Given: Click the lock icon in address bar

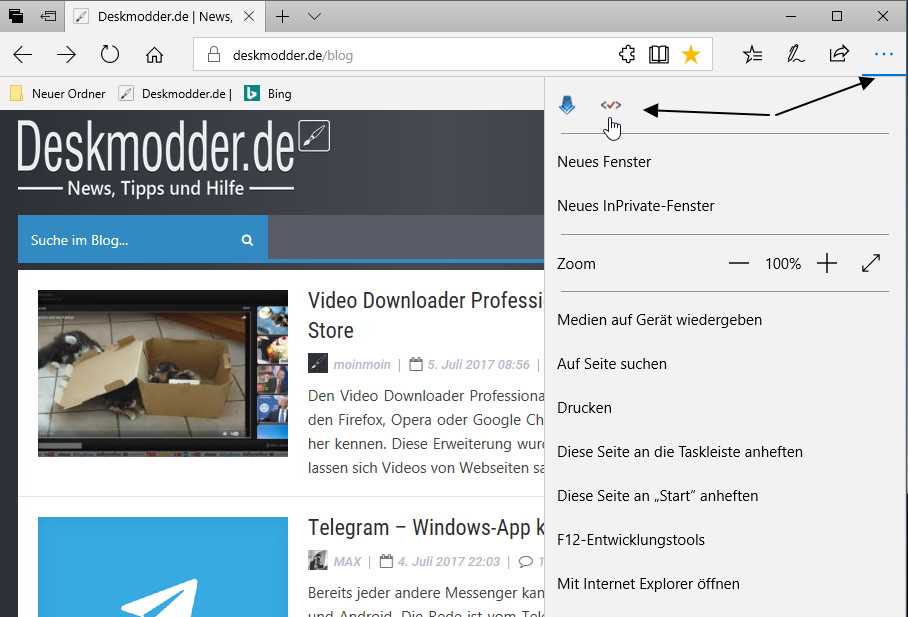Looking at the screenshot, I should [214, 55].
